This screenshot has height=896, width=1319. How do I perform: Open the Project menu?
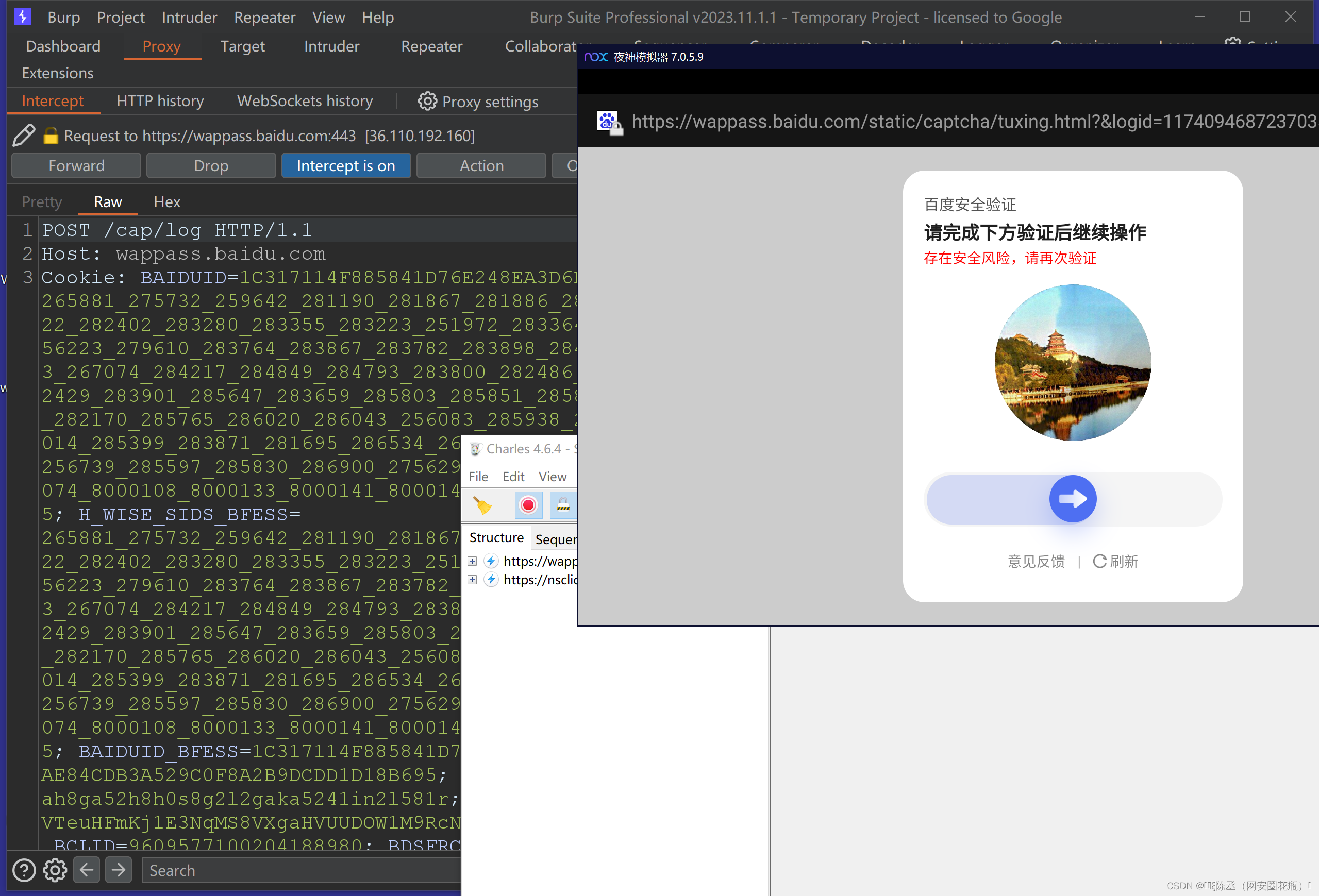coord(120,18)
